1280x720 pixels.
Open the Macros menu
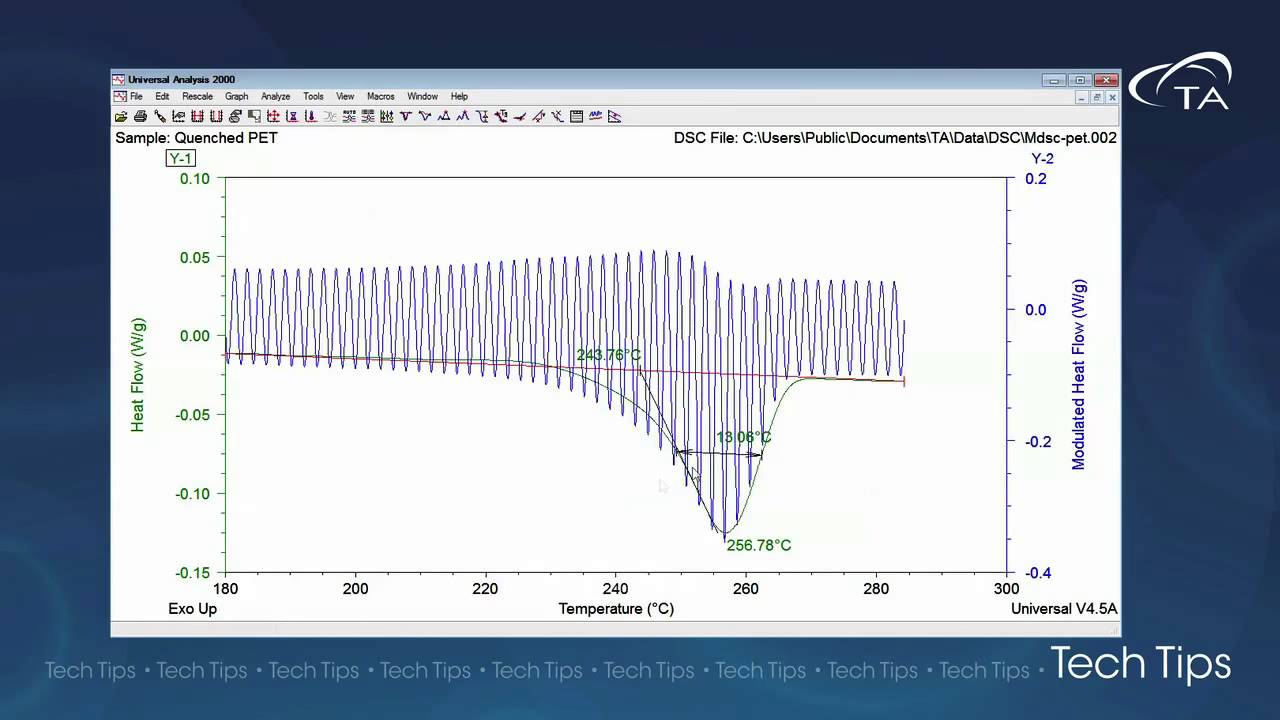click(x=380, y=97)
